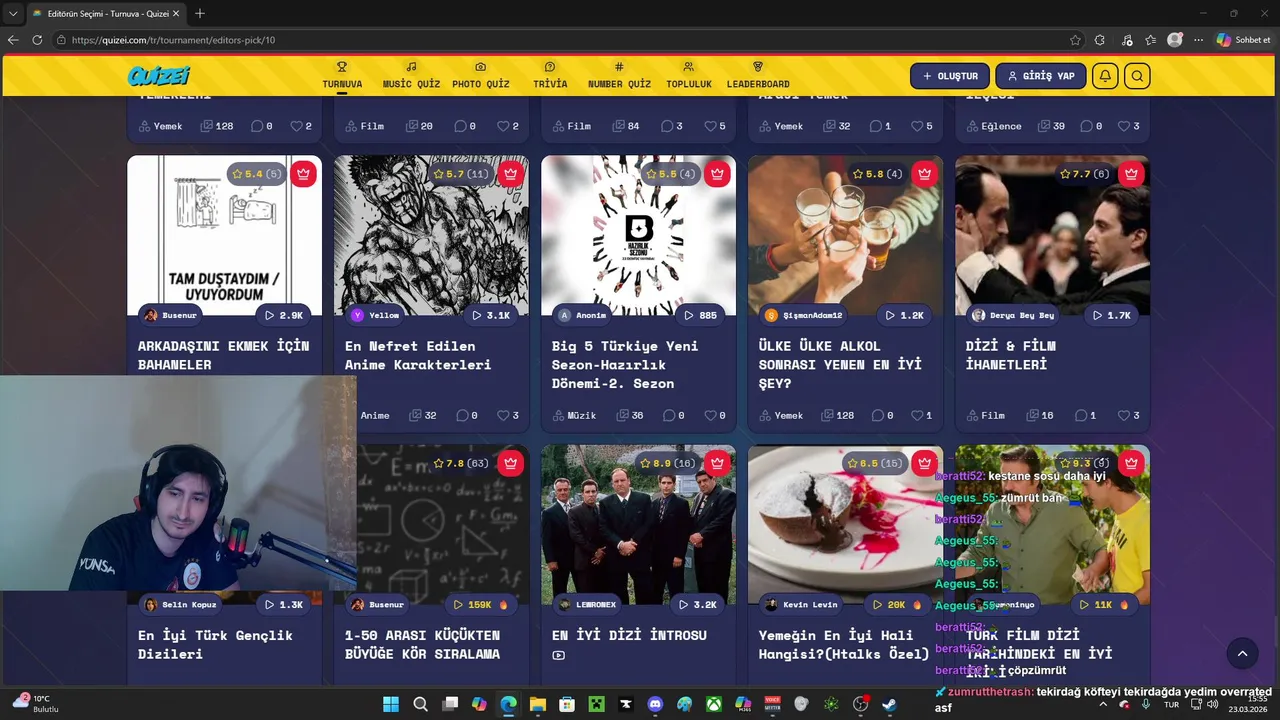The height and width of the screenshot is (720, 1280).
Task: Open the TOPLULUK menu item
Action: [689, 76]
